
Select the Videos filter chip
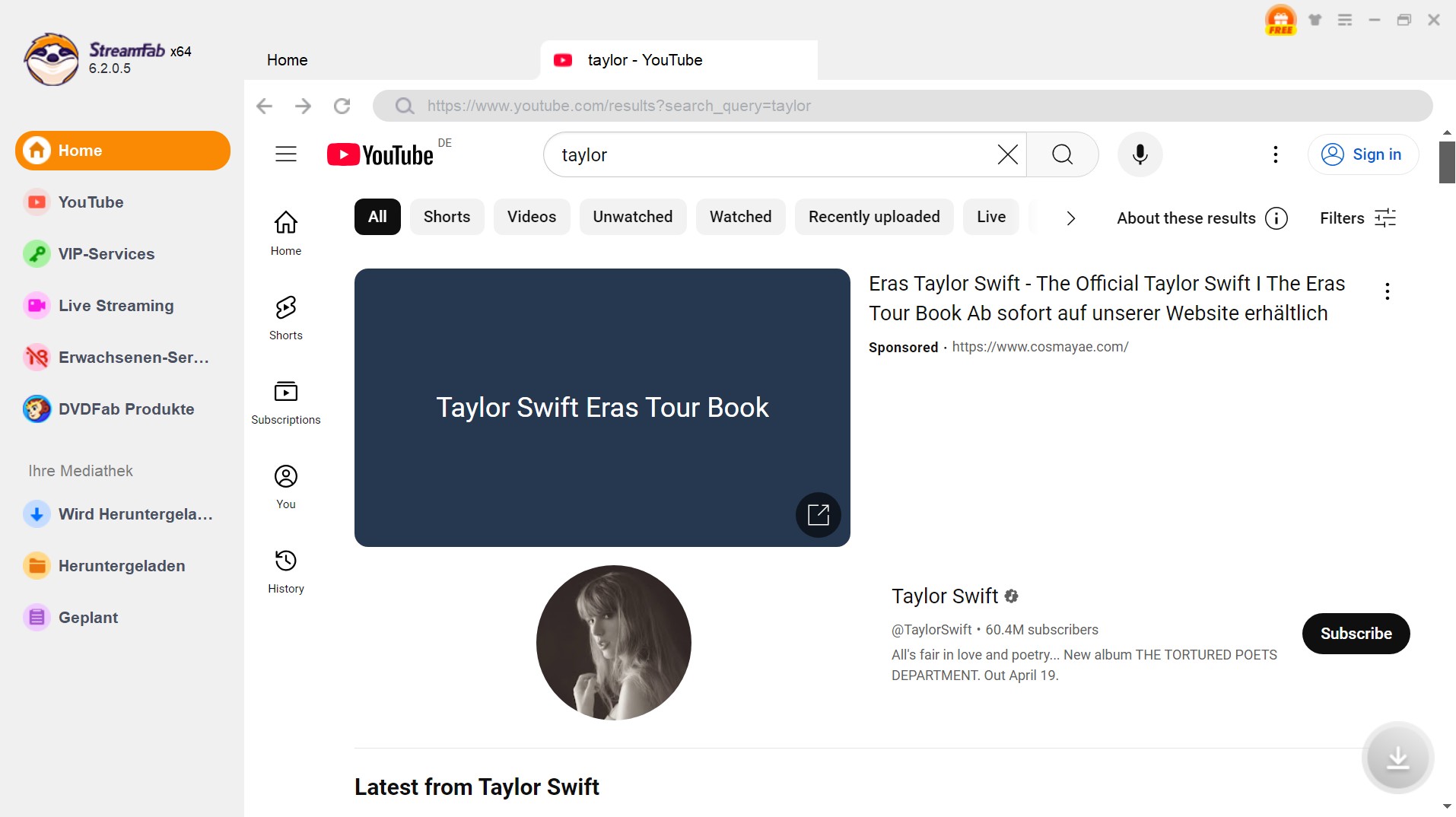click(x=532, y=217)
